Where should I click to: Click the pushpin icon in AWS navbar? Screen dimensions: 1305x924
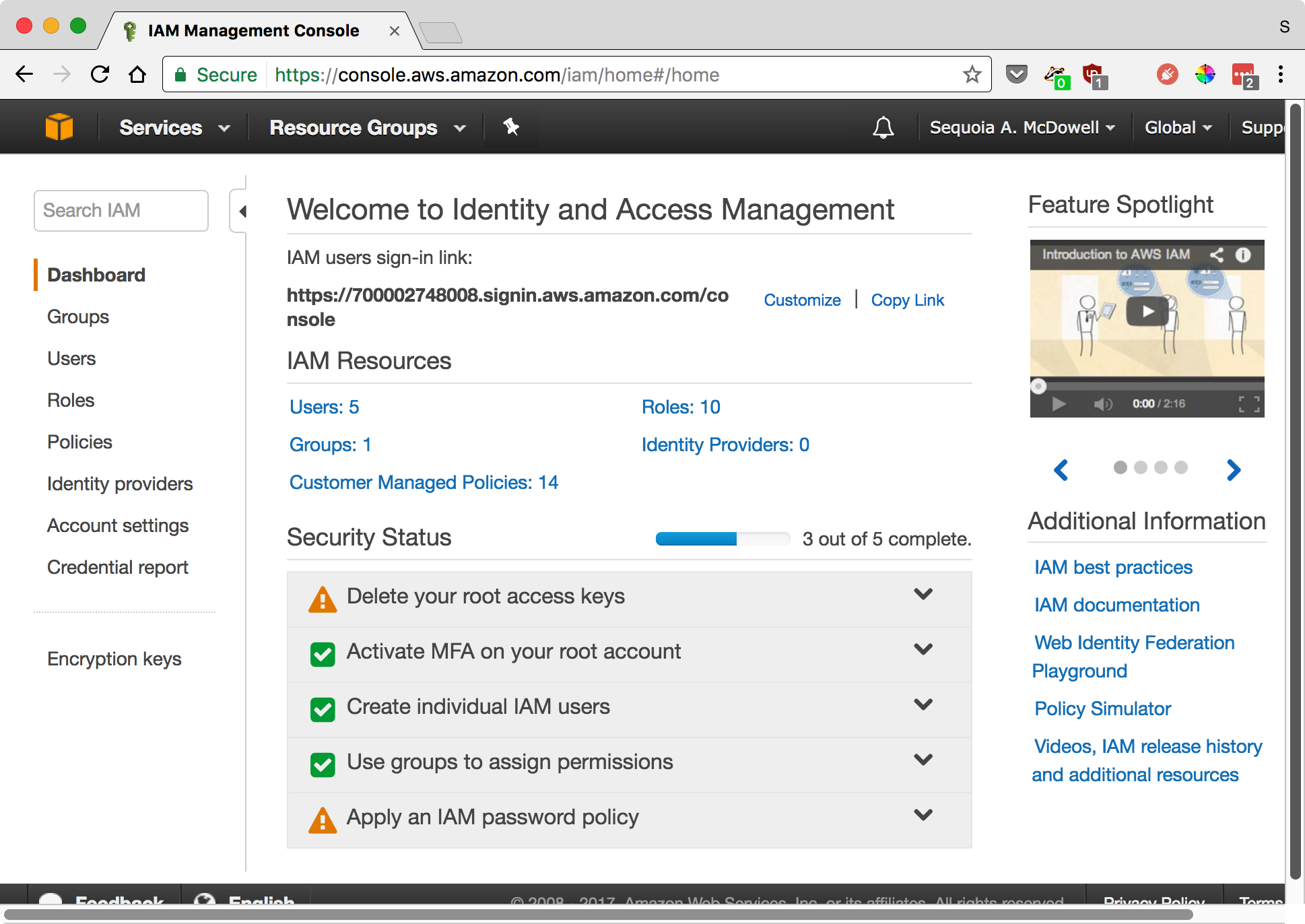pos(511,127)
